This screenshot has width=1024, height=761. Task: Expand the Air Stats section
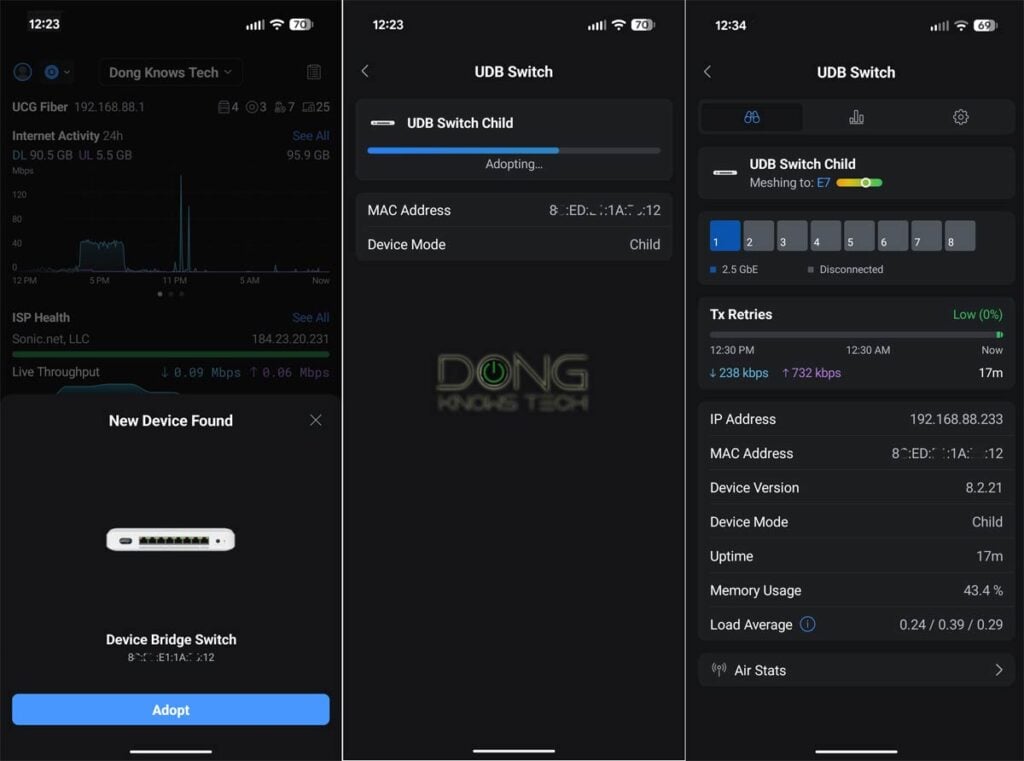coord(999,670)
